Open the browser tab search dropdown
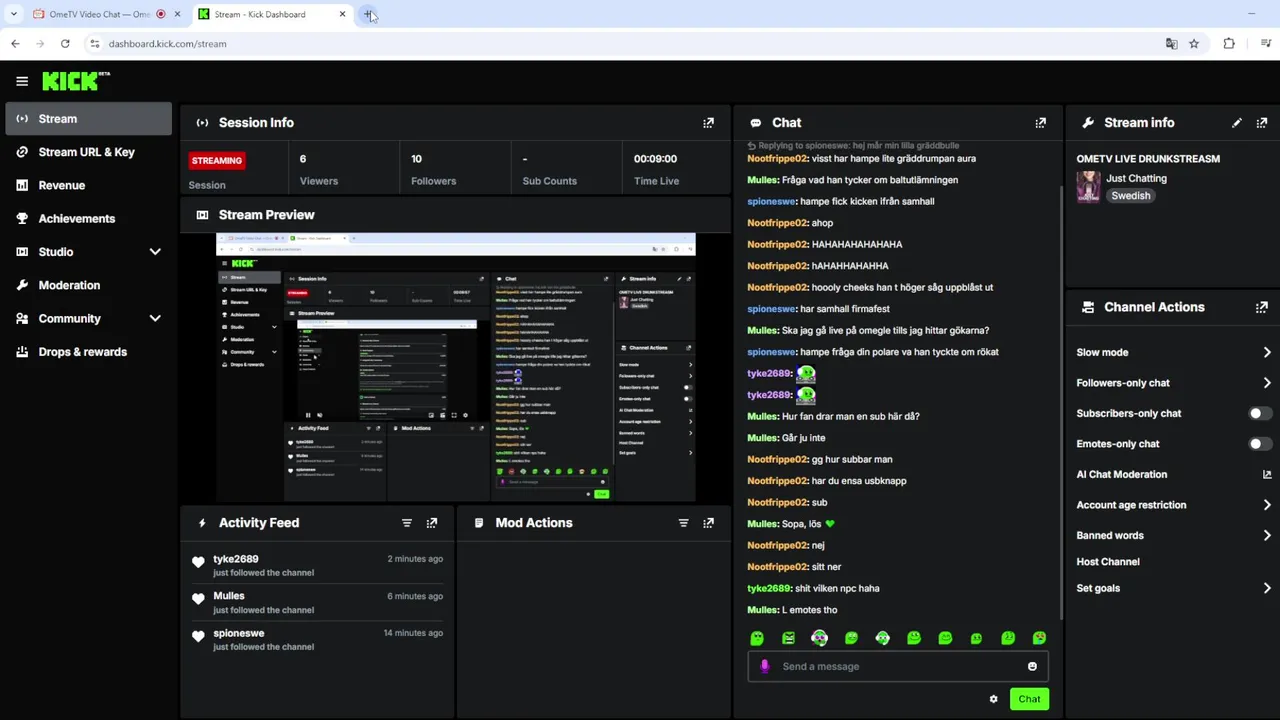Screen dimensions: 1280x720 [x=13, y=14]
